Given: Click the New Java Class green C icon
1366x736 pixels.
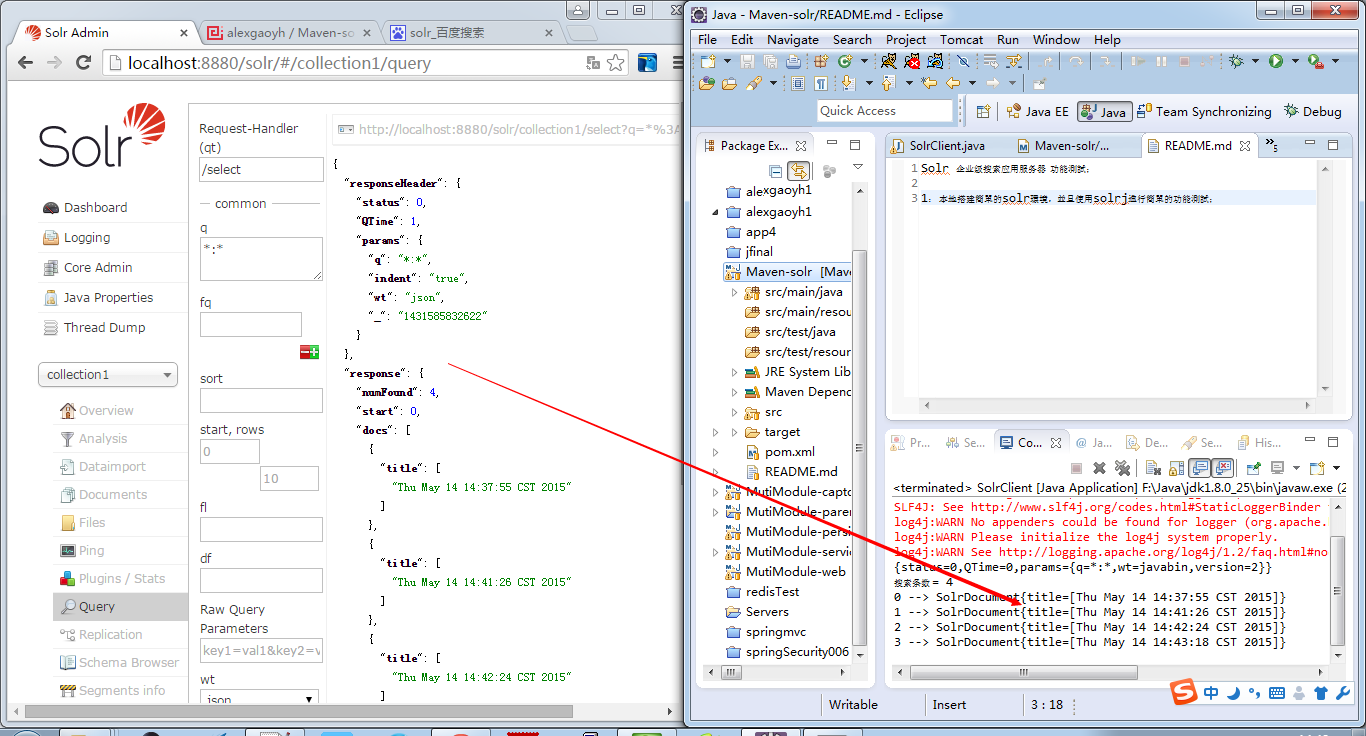Looking at the screenshot, I should (x=845, y=61).
